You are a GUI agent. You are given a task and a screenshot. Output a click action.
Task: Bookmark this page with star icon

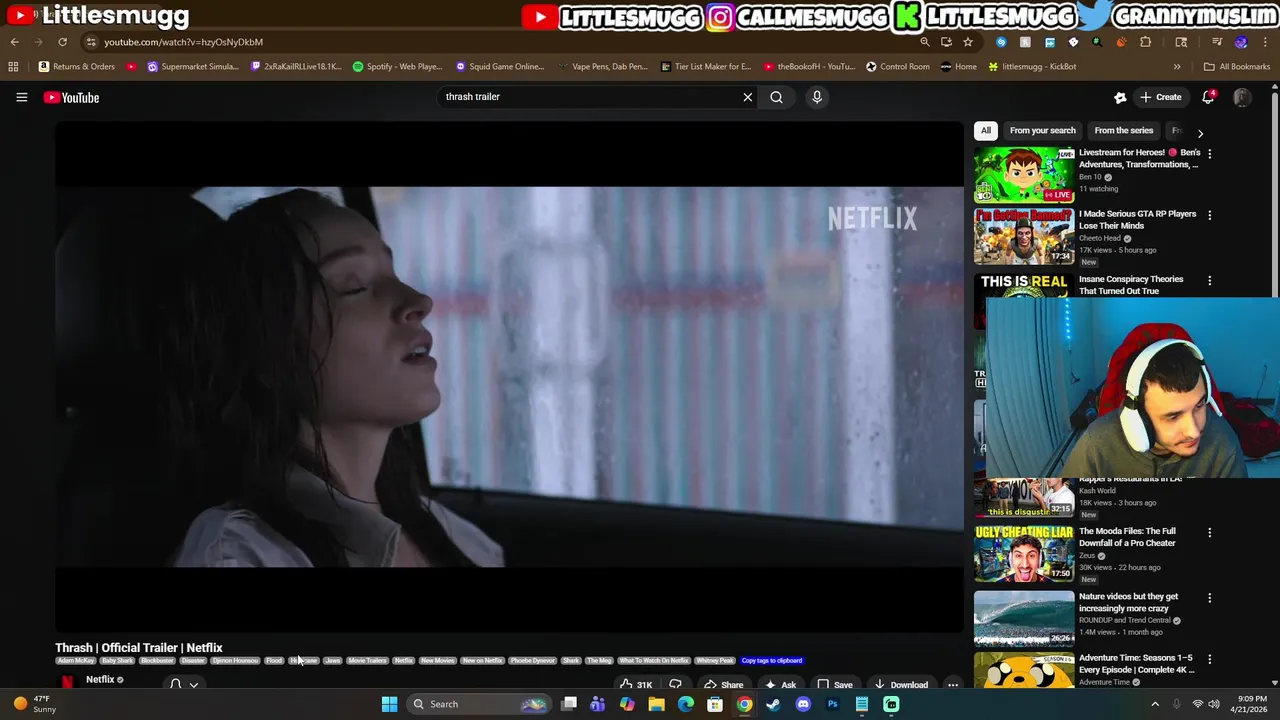968,42
